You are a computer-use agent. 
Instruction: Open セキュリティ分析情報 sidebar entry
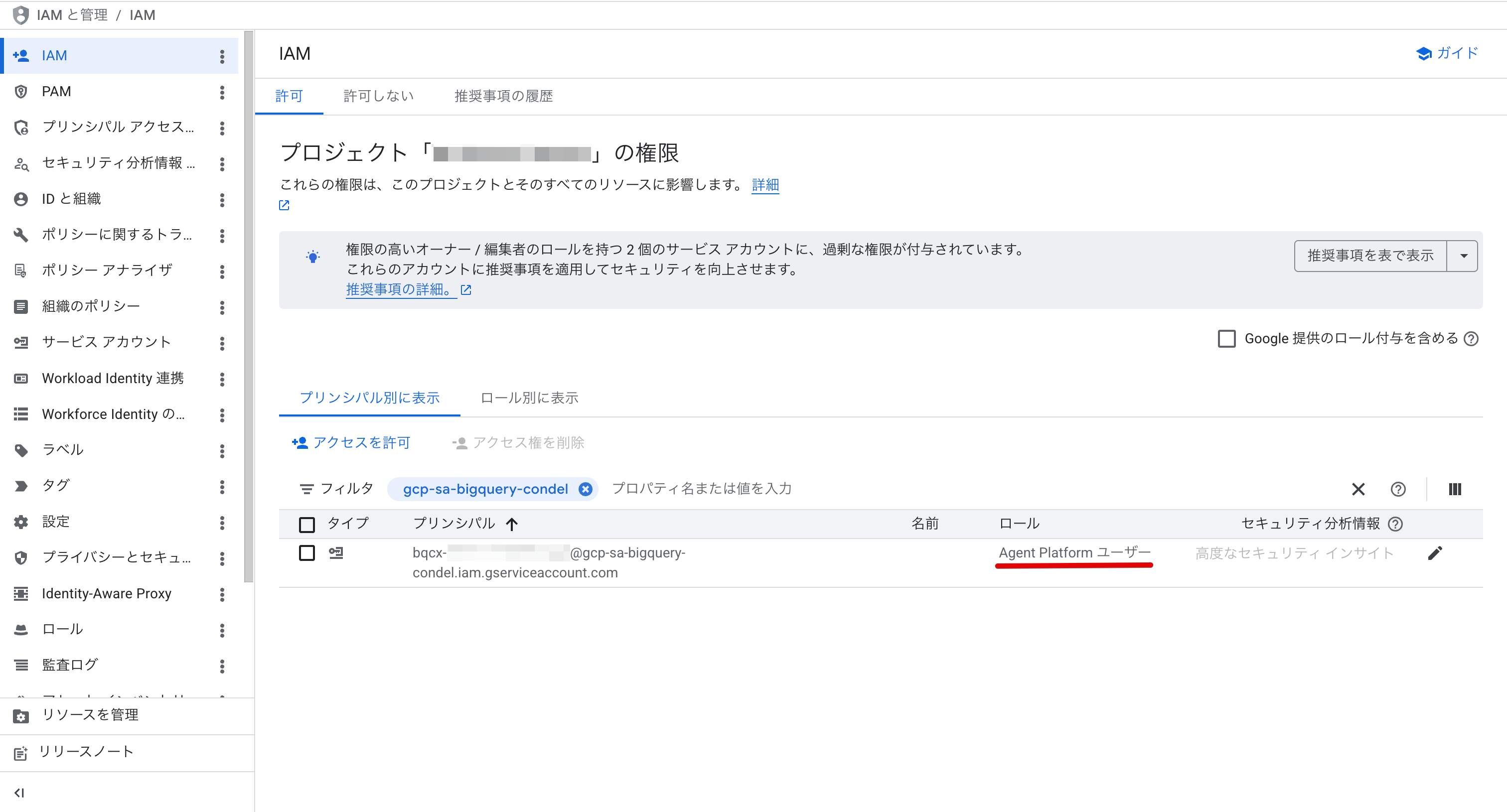119,163
